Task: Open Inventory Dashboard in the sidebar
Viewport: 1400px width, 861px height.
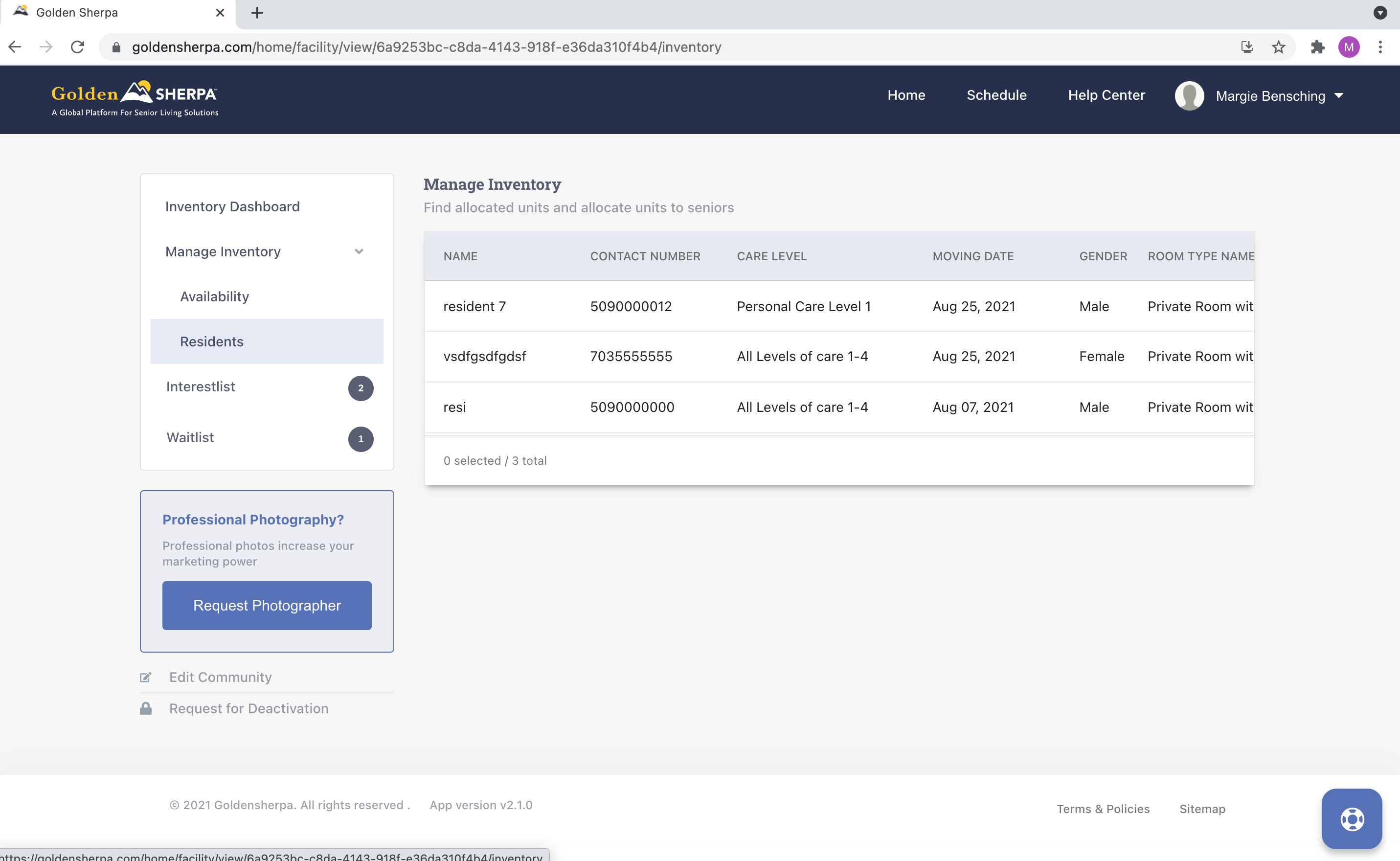Action: (x=232, y=207)
